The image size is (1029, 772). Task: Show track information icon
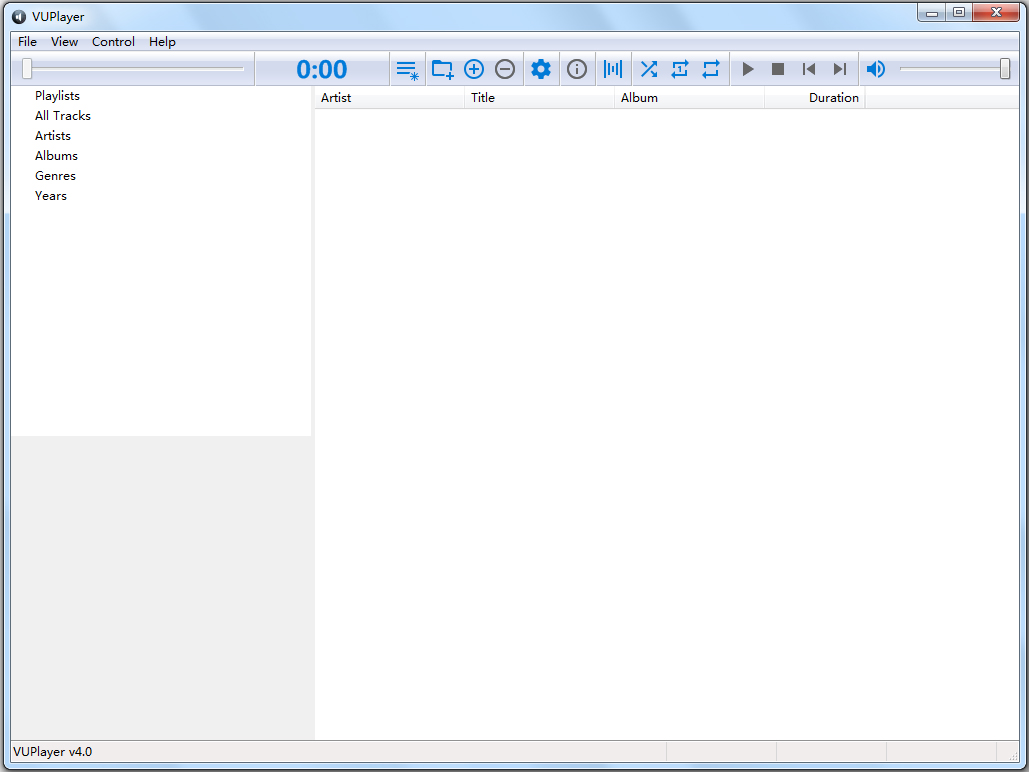(x=577, y=70)
